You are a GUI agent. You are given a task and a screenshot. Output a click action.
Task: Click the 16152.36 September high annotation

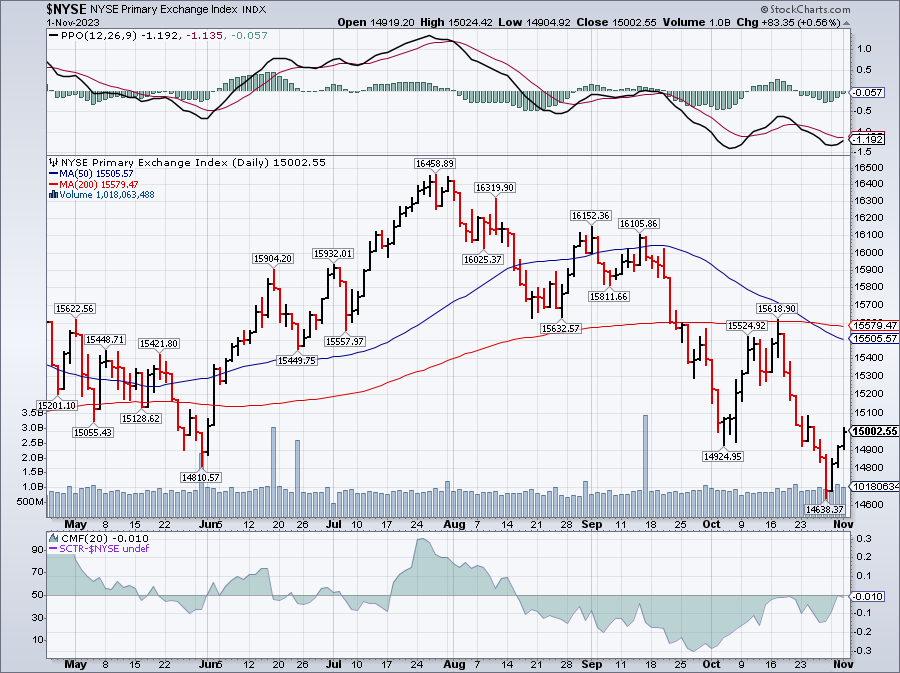click(x=590, y=215)
